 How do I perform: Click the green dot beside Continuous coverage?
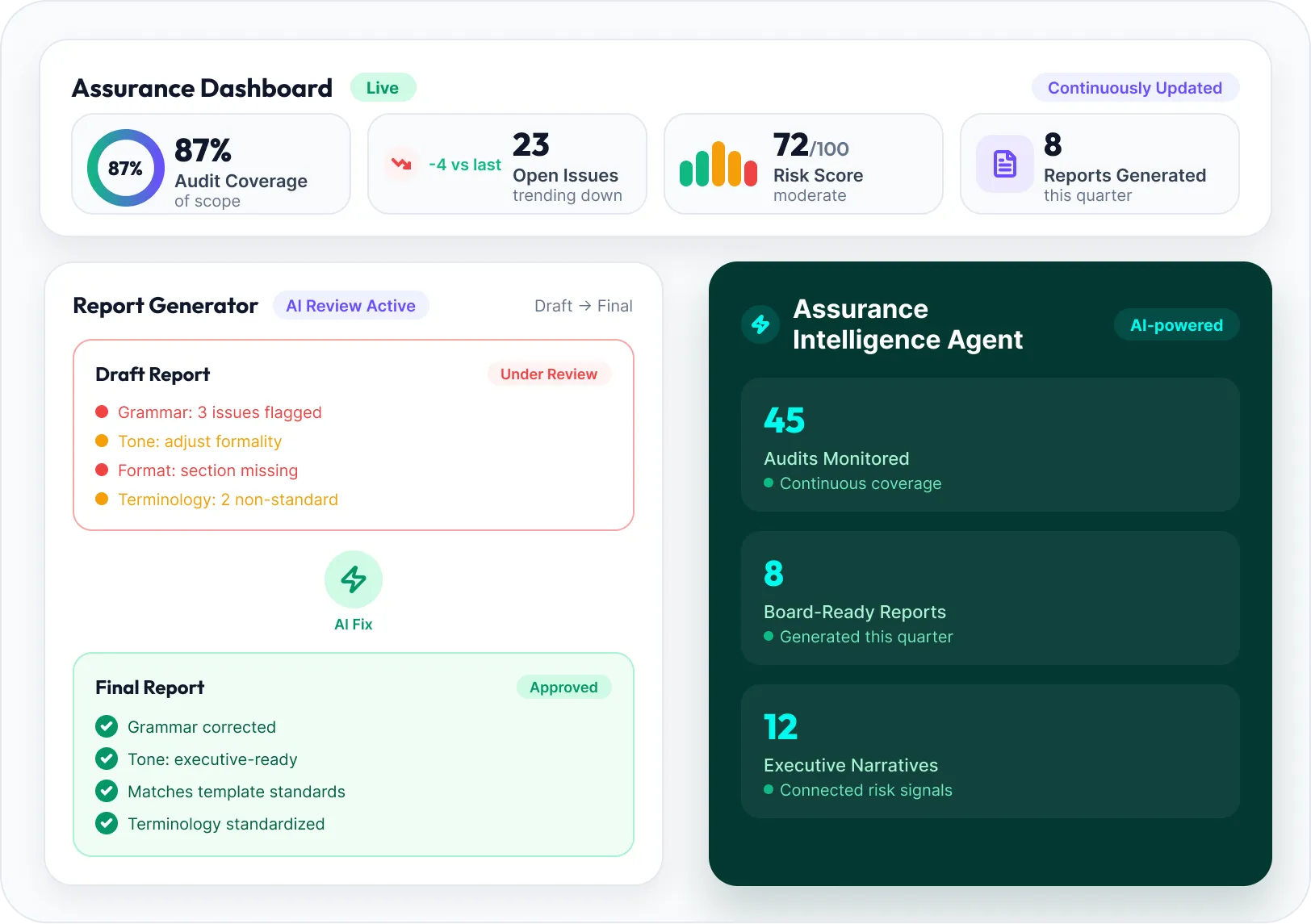pos(769,483)
